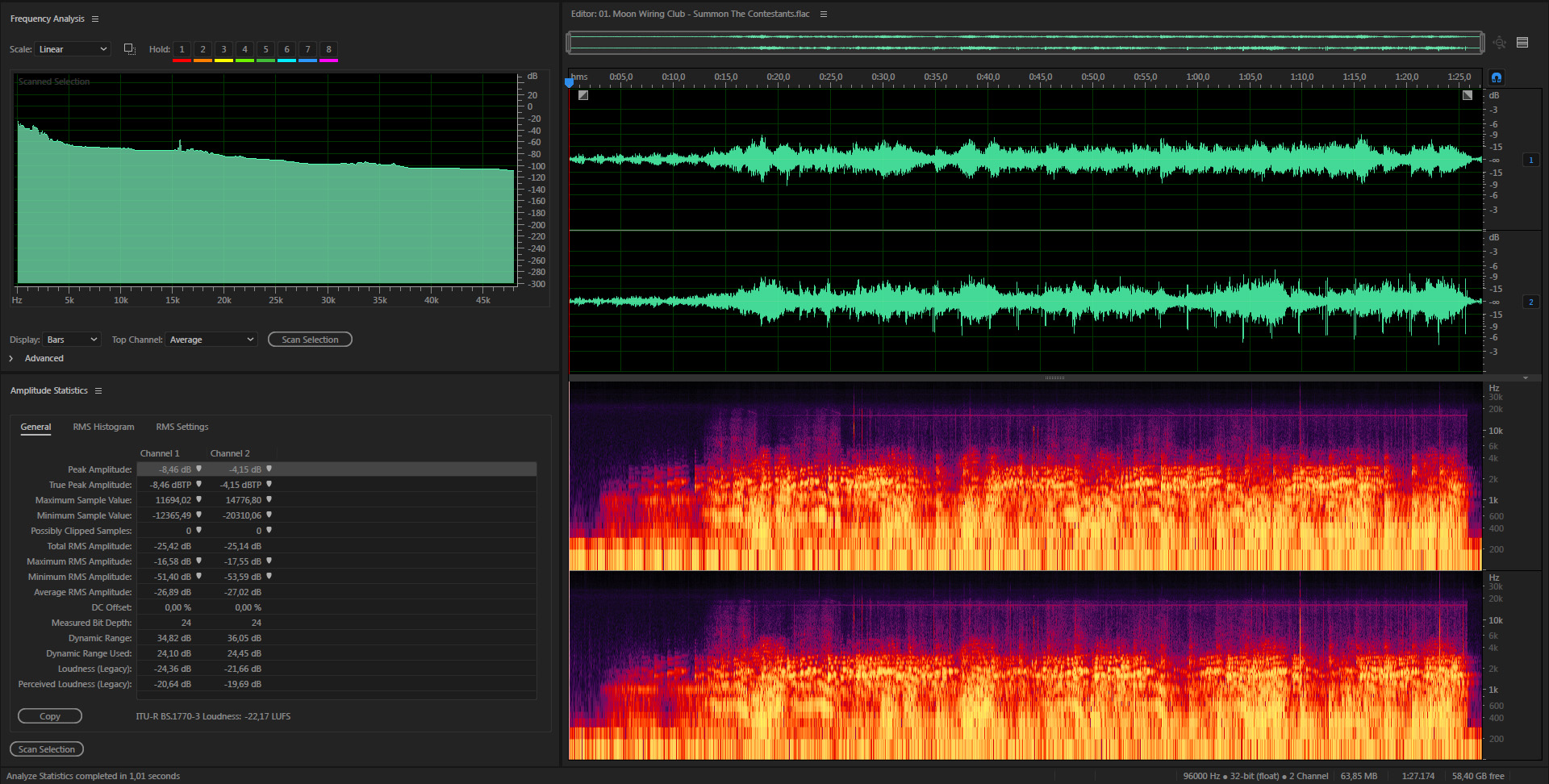Click the 0:30,0 mark on the timeline ruler
Viewport: 1549px width, 784px height.
point(883,77)
